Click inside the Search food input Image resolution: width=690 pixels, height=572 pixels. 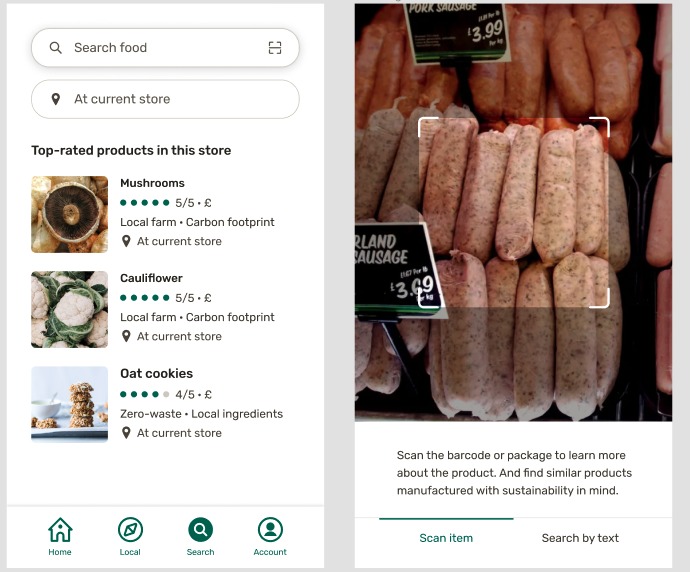click(x=165, y=48)
